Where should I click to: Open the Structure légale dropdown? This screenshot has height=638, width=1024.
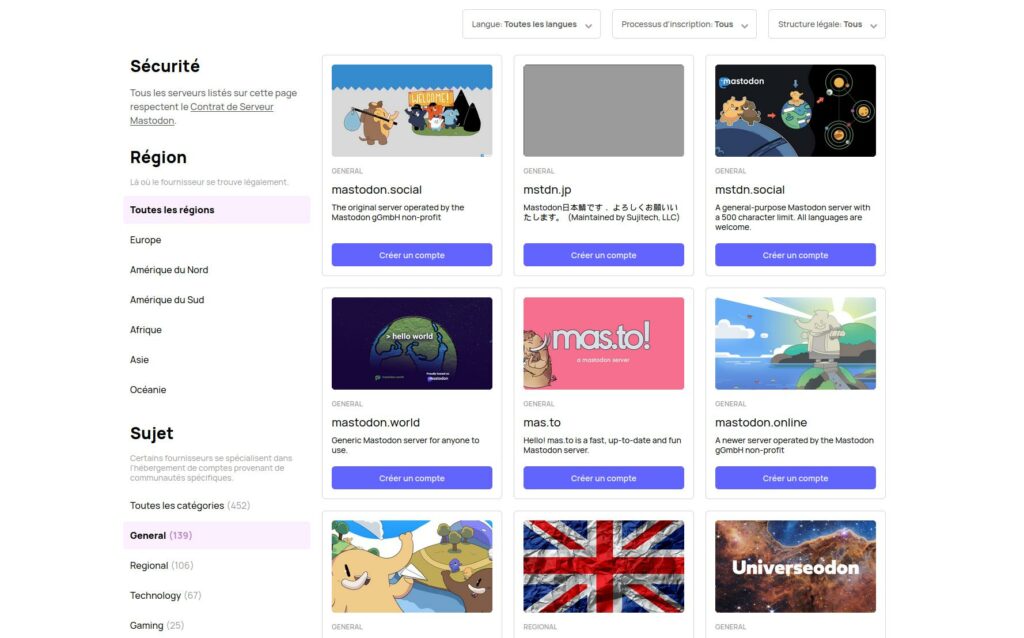point(826,24)
